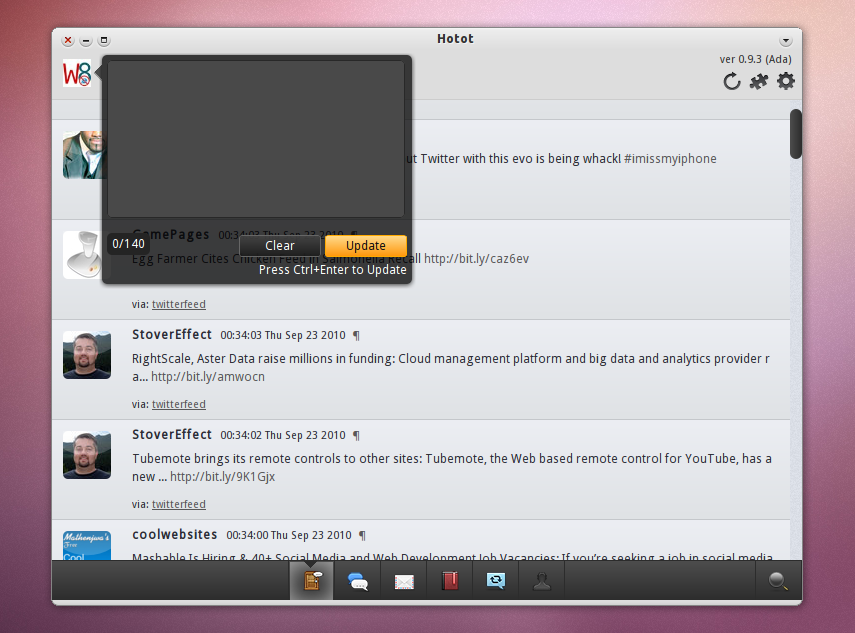Click the Clear button
The width and height of the screenshot is (855, 633).
[x=280, y=246]
